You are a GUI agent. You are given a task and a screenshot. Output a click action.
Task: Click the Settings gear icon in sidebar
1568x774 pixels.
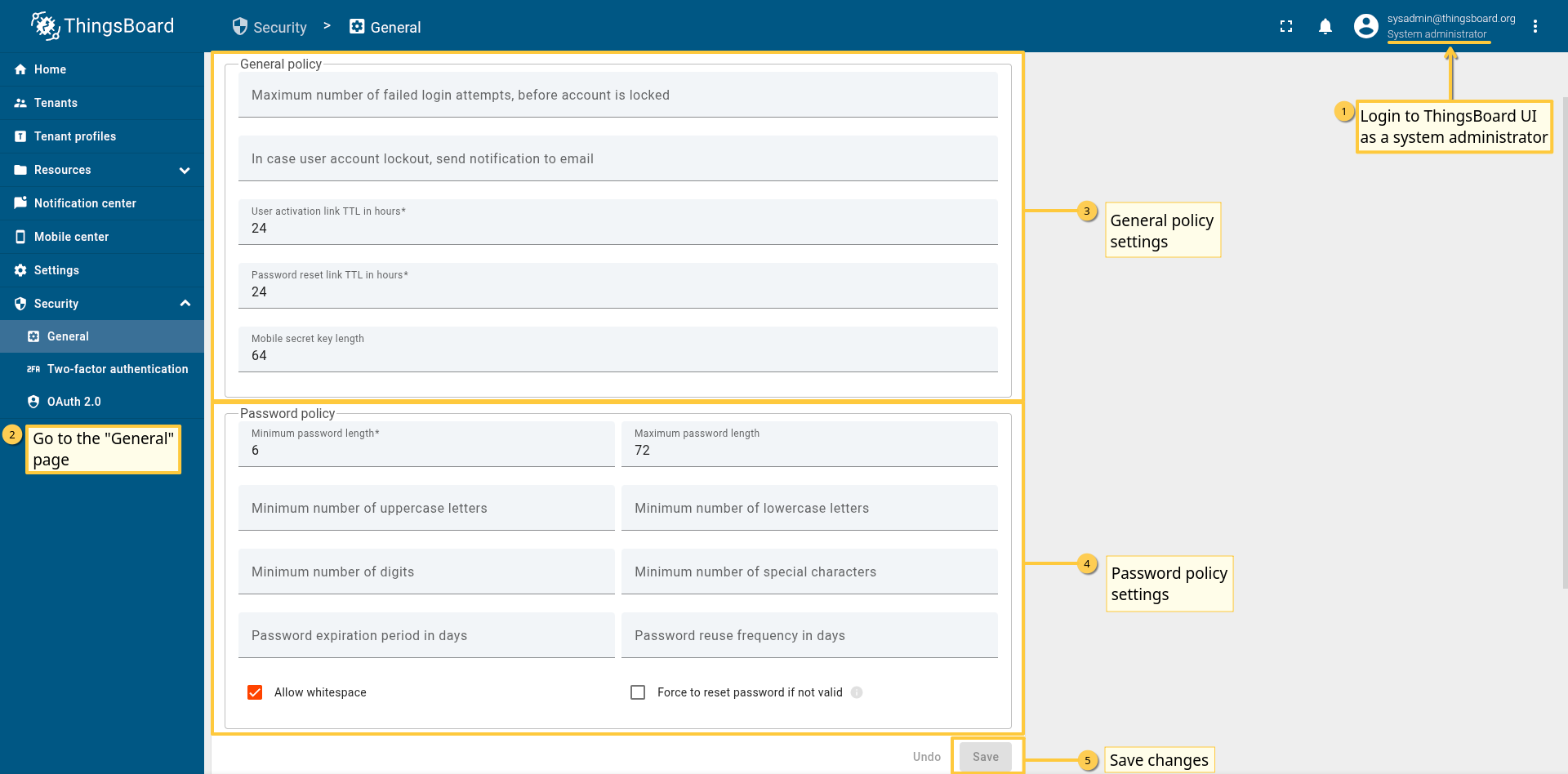tap(20, 270)
